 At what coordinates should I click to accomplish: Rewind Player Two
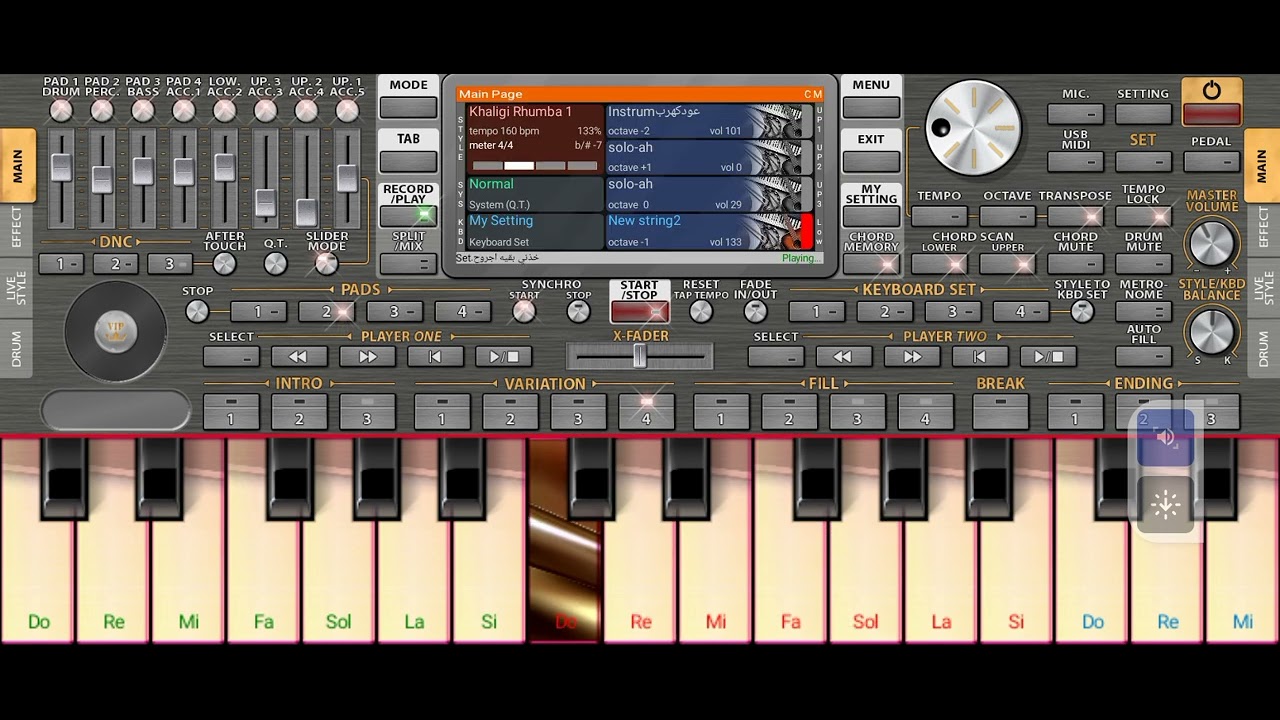843,356
